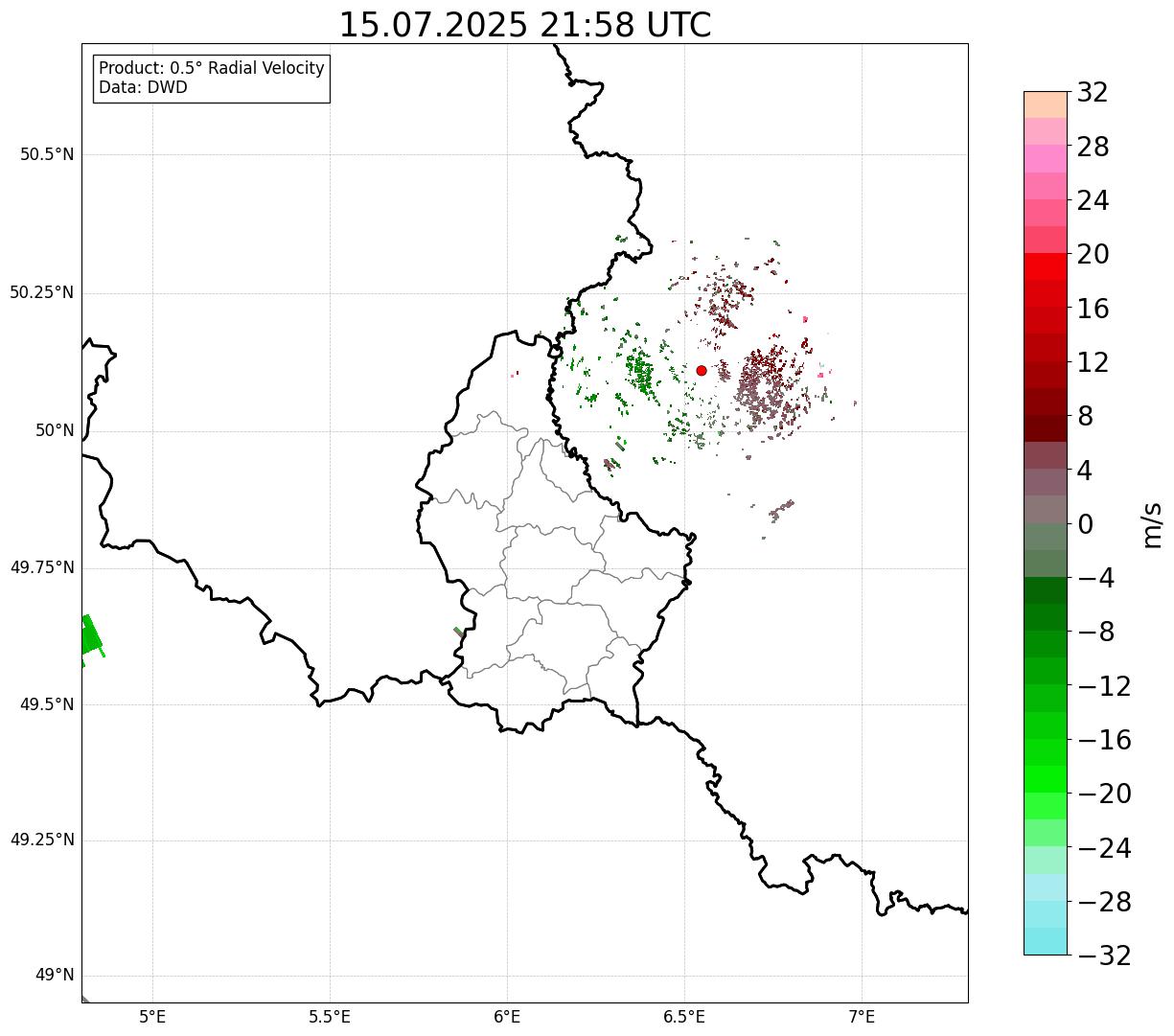Click the 'Data: DWD' label
1174x1036 pixels.
143,87
